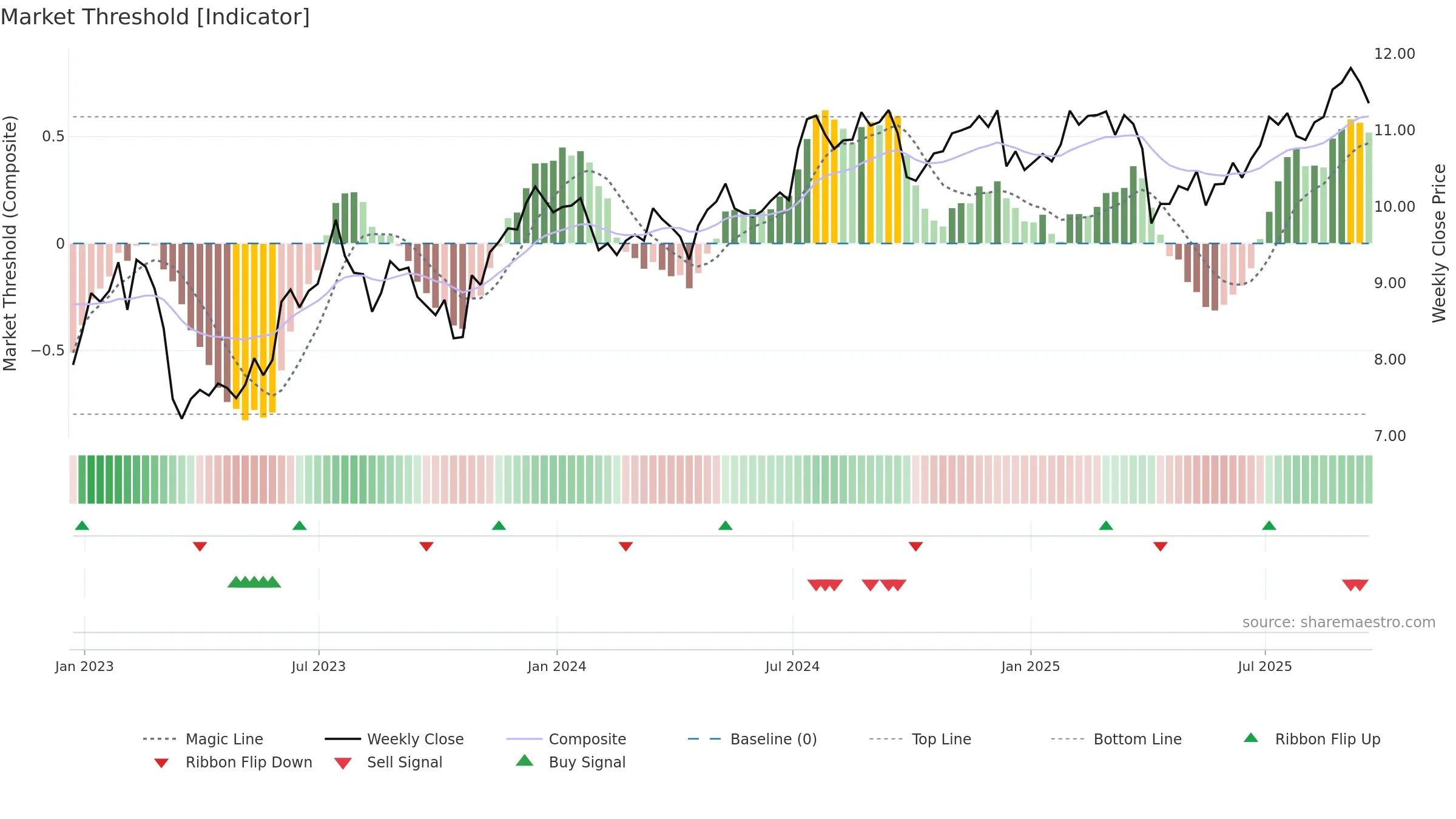Toggle the Buy Signal legend entry
This screenshot has height=819, width=1456.
point(570,762)
